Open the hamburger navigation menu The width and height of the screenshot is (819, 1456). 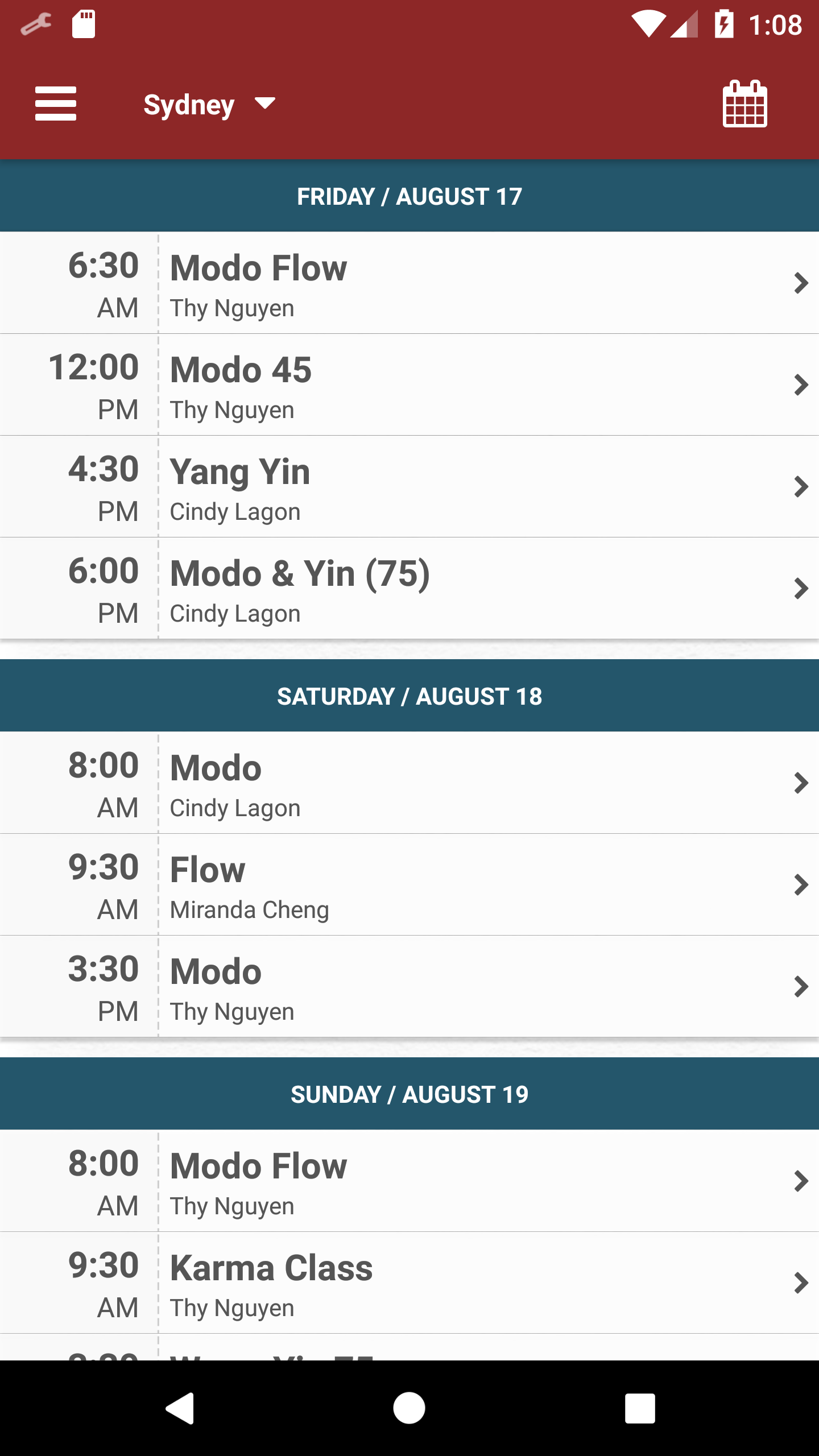click(56, 104)
